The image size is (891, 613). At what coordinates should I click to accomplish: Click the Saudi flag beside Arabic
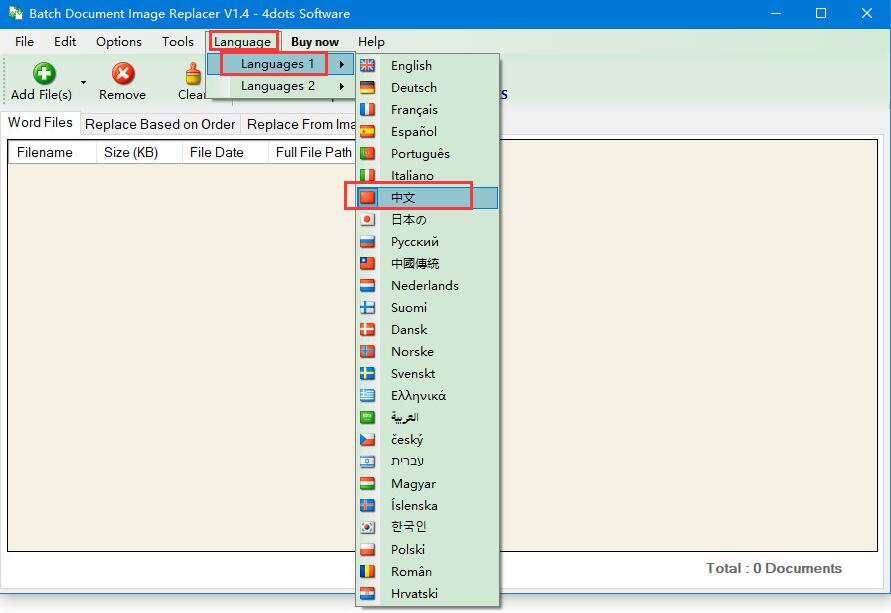click(x=368, y=418)
